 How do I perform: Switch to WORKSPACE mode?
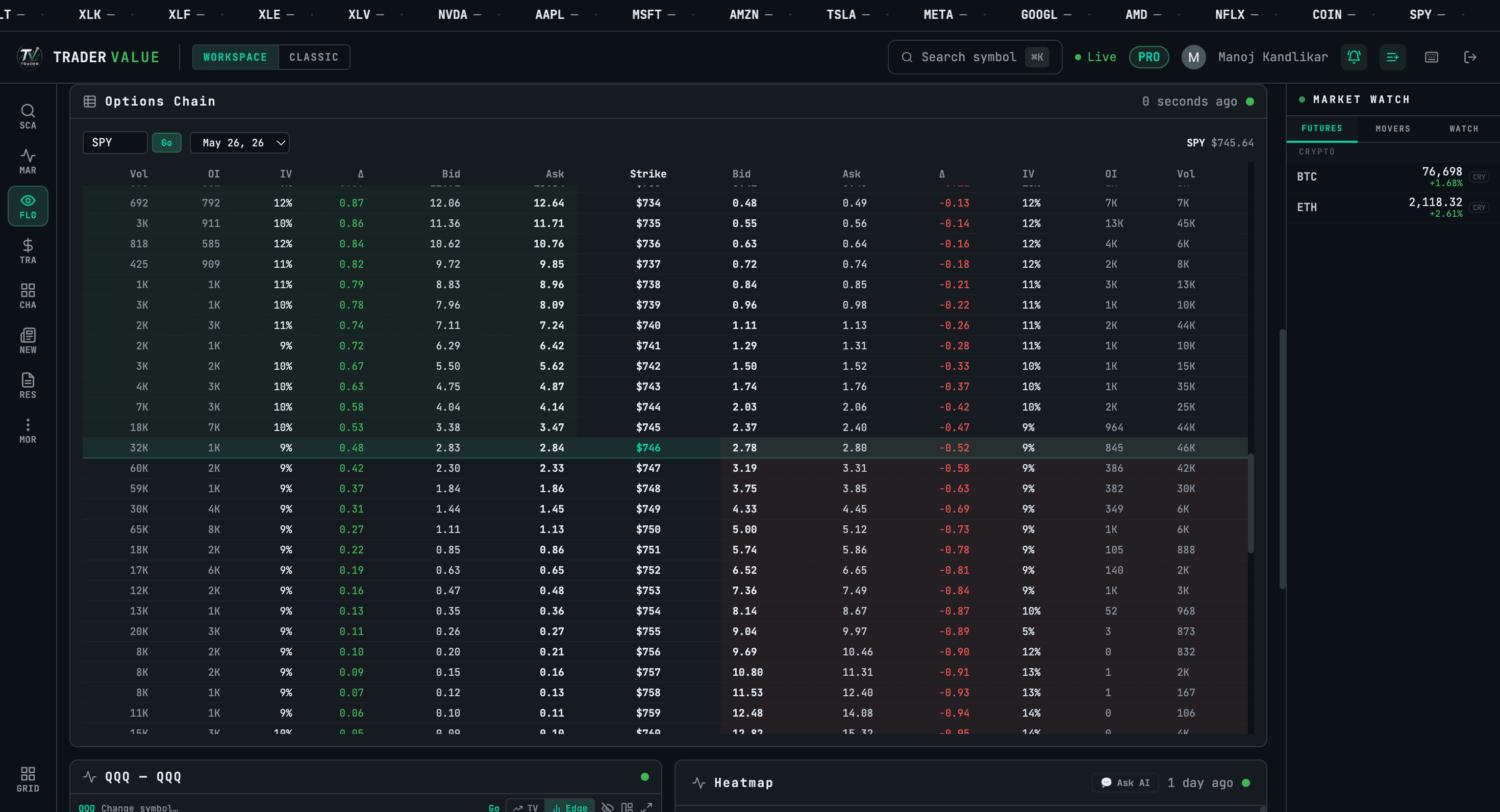235,57
